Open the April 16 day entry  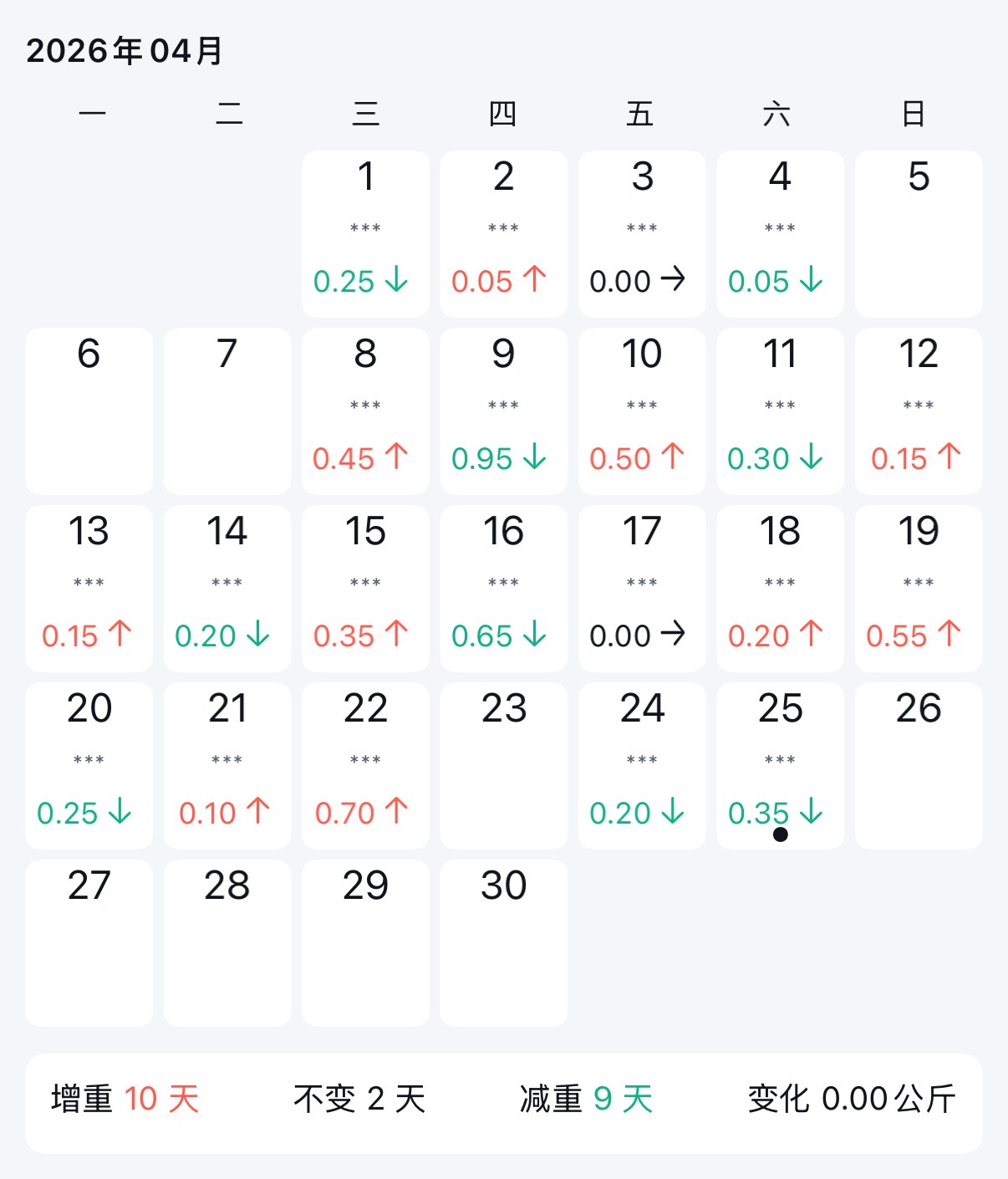504,588
